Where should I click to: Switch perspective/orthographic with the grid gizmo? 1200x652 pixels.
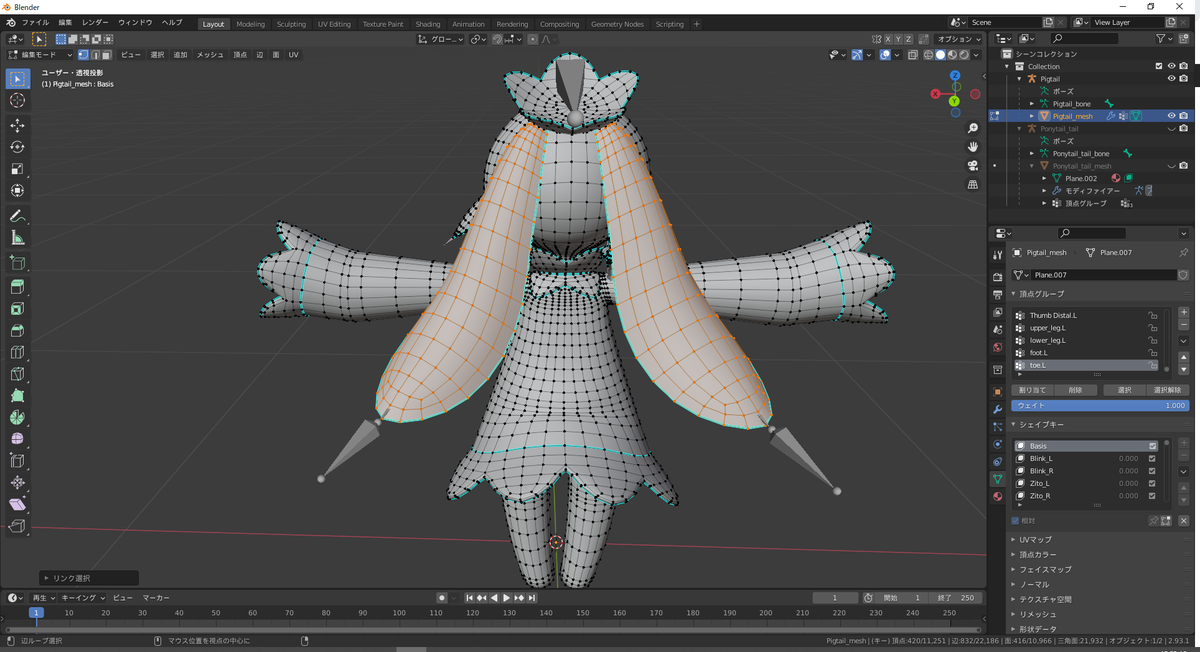pos(973,185)
